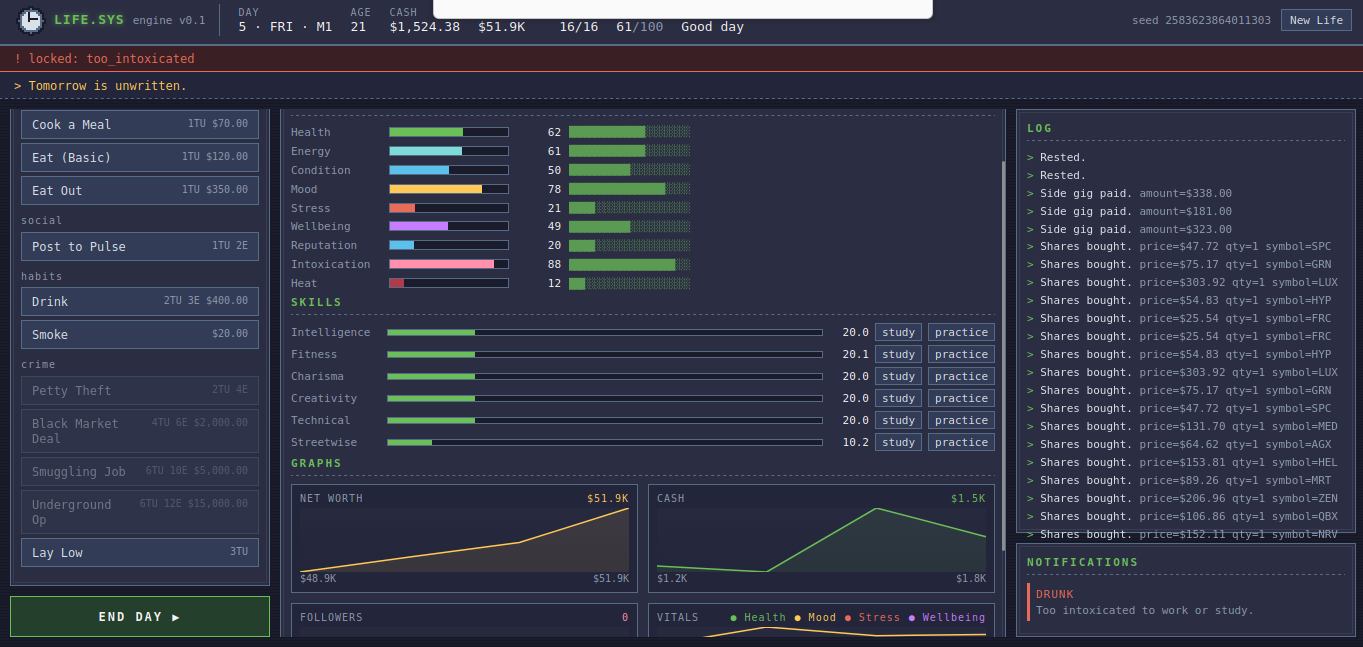Click study for Intelligence
1363x647 pixels.
click(x=898, y=332)
